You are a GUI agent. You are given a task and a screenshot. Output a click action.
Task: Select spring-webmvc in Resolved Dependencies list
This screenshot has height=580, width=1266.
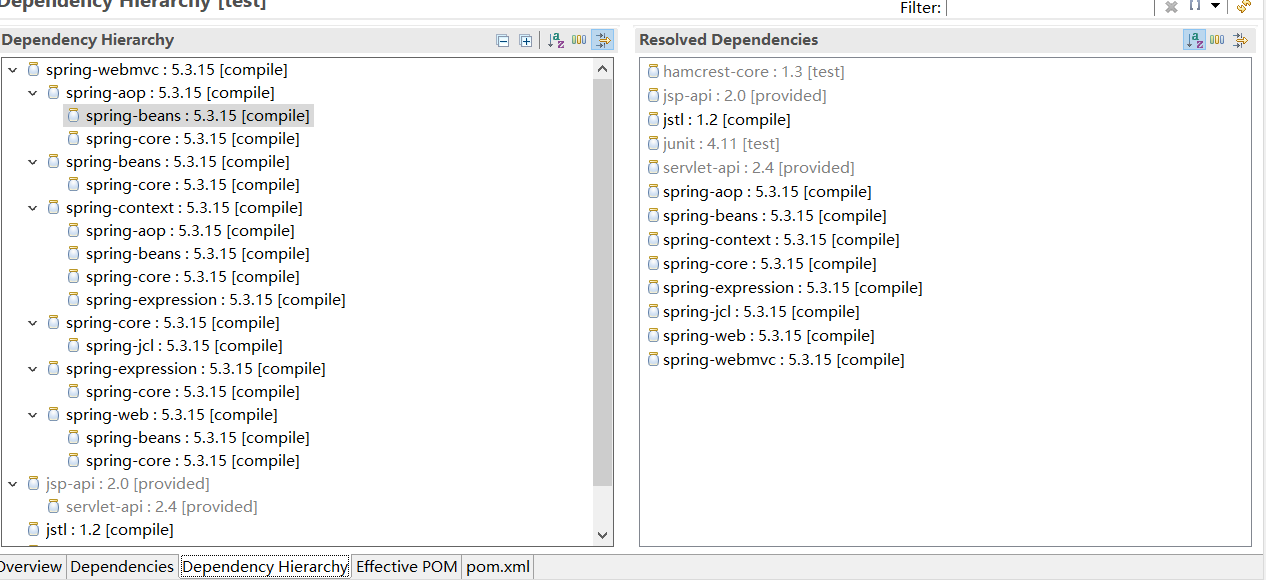[x=784, y=360]
